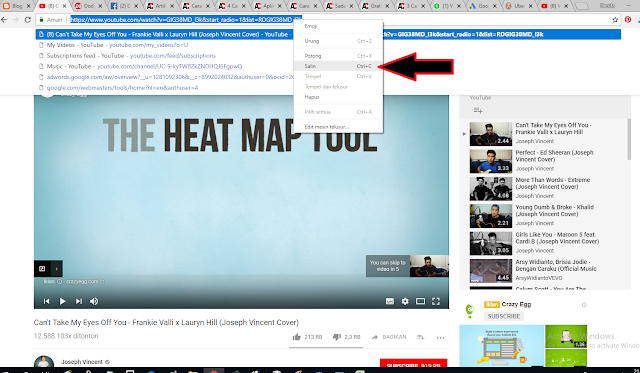Choose Emoji in the context menu
This screenshot has height=373, width=640.
[x=338, y=26]
